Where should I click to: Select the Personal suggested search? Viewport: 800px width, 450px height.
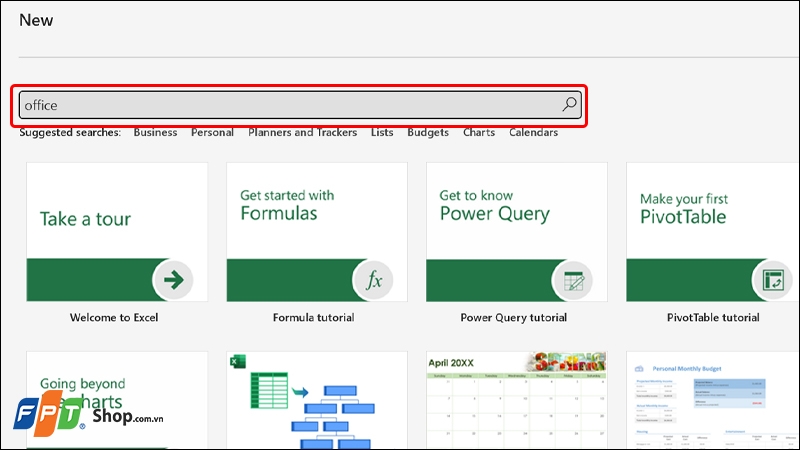(x=212, y=133)
